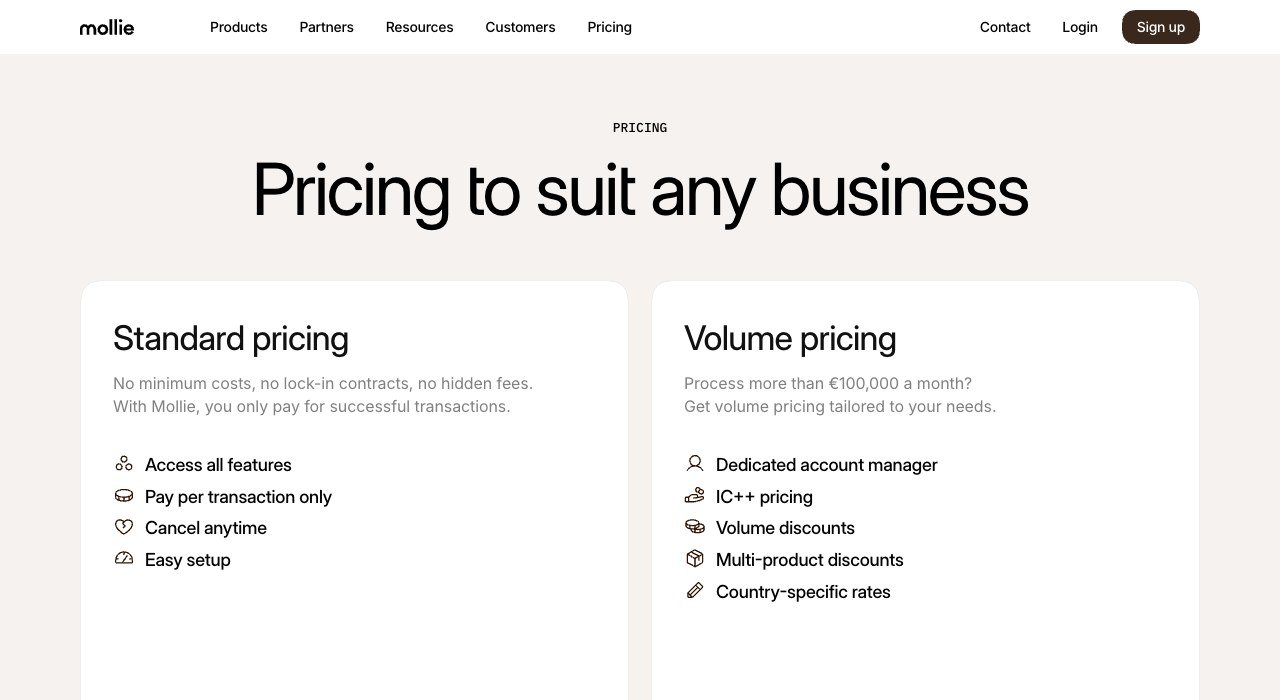Open the Resources menu

[420, 27]
